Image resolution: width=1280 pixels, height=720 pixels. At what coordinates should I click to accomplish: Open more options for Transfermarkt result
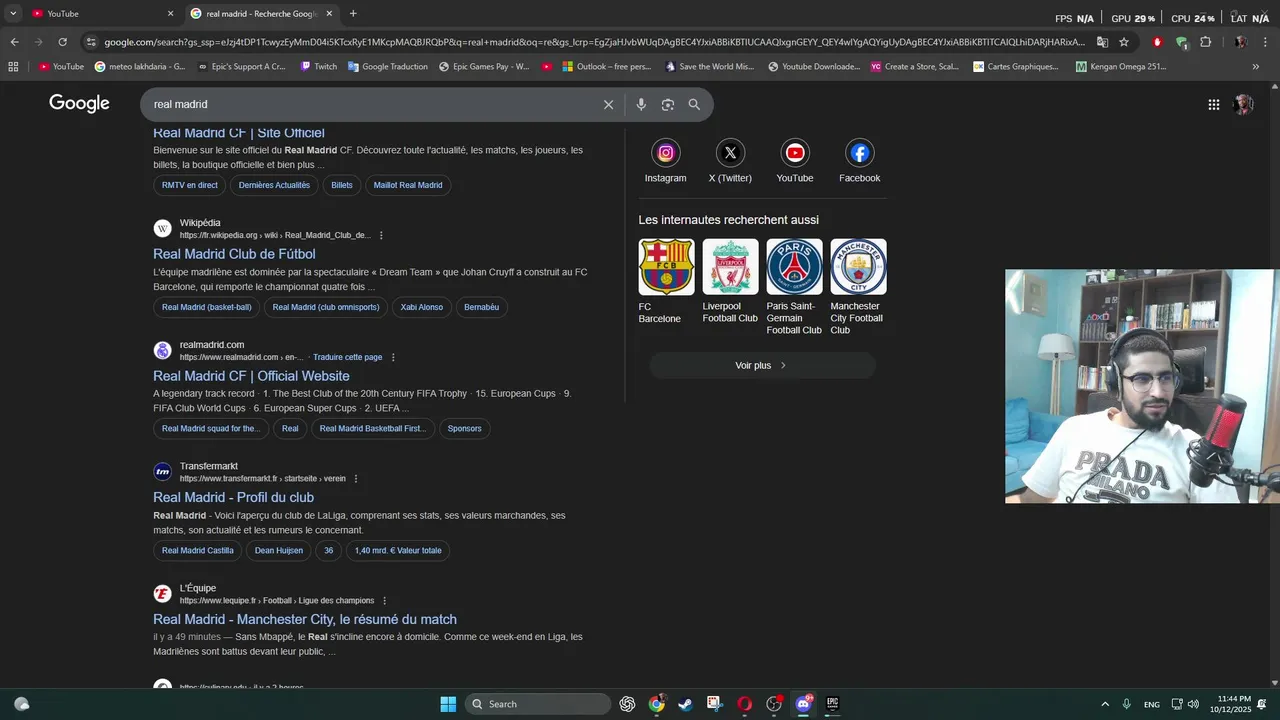(356, 478)
